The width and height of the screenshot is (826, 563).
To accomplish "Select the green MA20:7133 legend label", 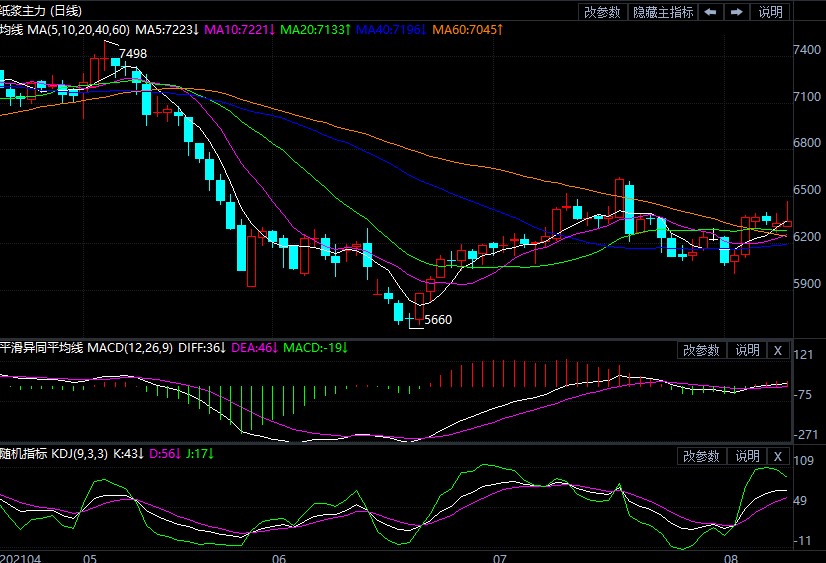I will [313, 32].
